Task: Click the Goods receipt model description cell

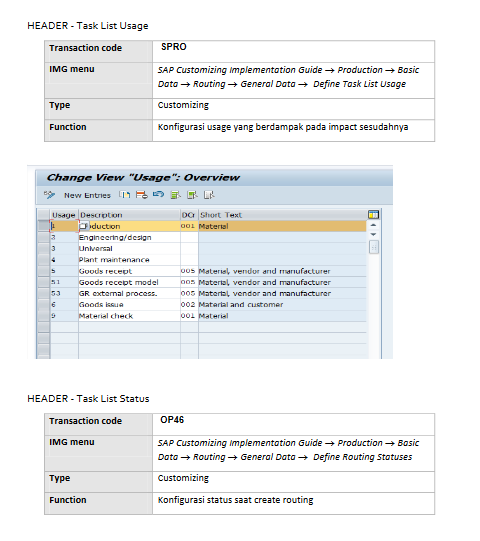Action: coord(129,282)
